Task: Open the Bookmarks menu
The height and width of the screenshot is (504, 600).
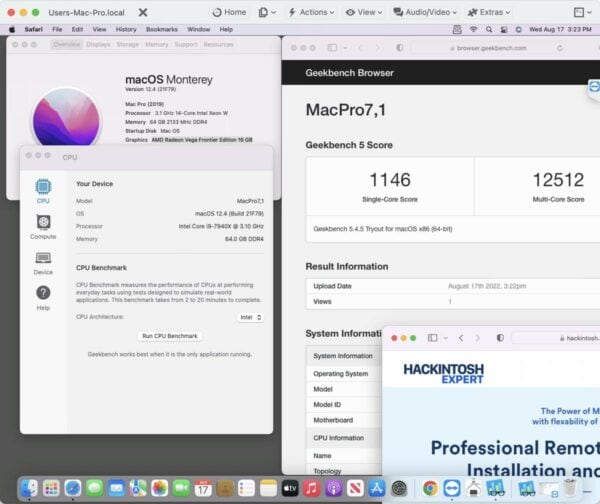Action: [x=161, y=29]
